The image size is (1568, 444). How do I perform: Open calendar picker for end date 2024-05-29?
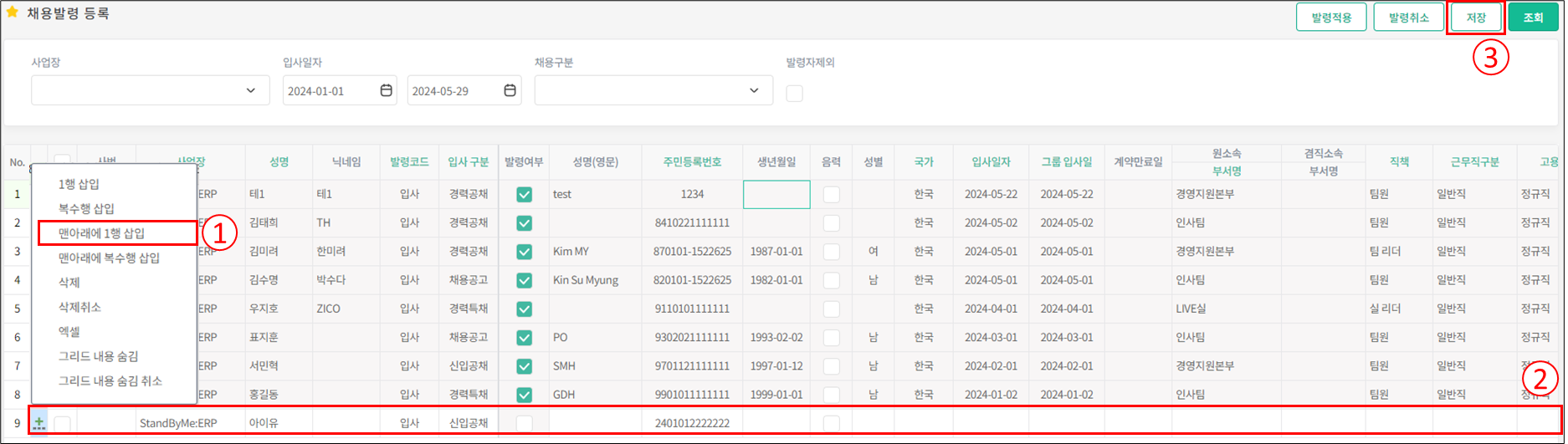[510, 90]
